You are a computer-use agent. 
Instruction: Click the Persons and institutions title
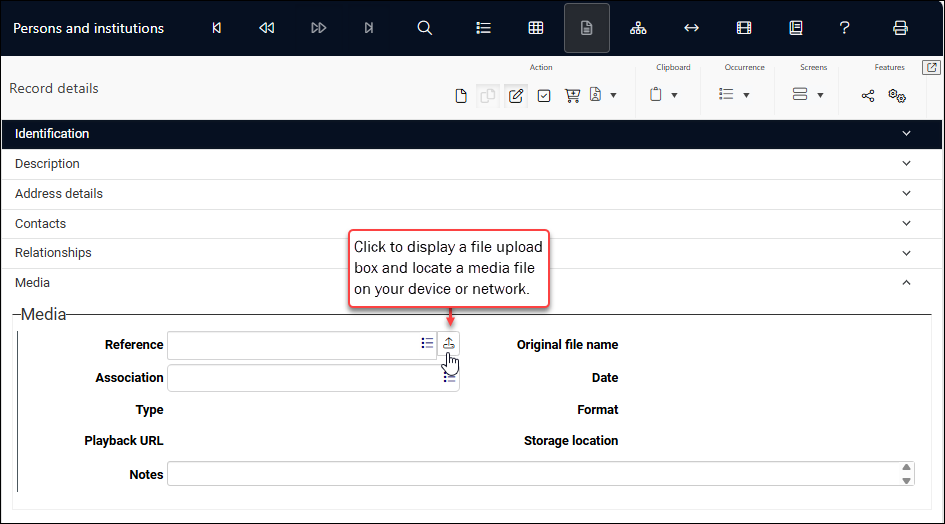tap(89, 28)
